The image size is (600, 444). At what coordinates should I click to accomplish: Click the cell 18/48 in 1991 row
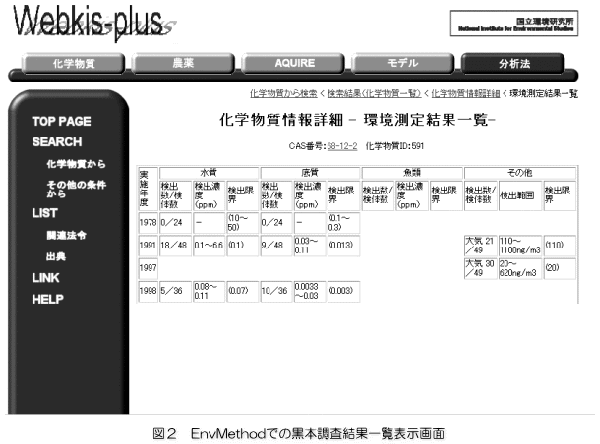[x=175, y=245]
